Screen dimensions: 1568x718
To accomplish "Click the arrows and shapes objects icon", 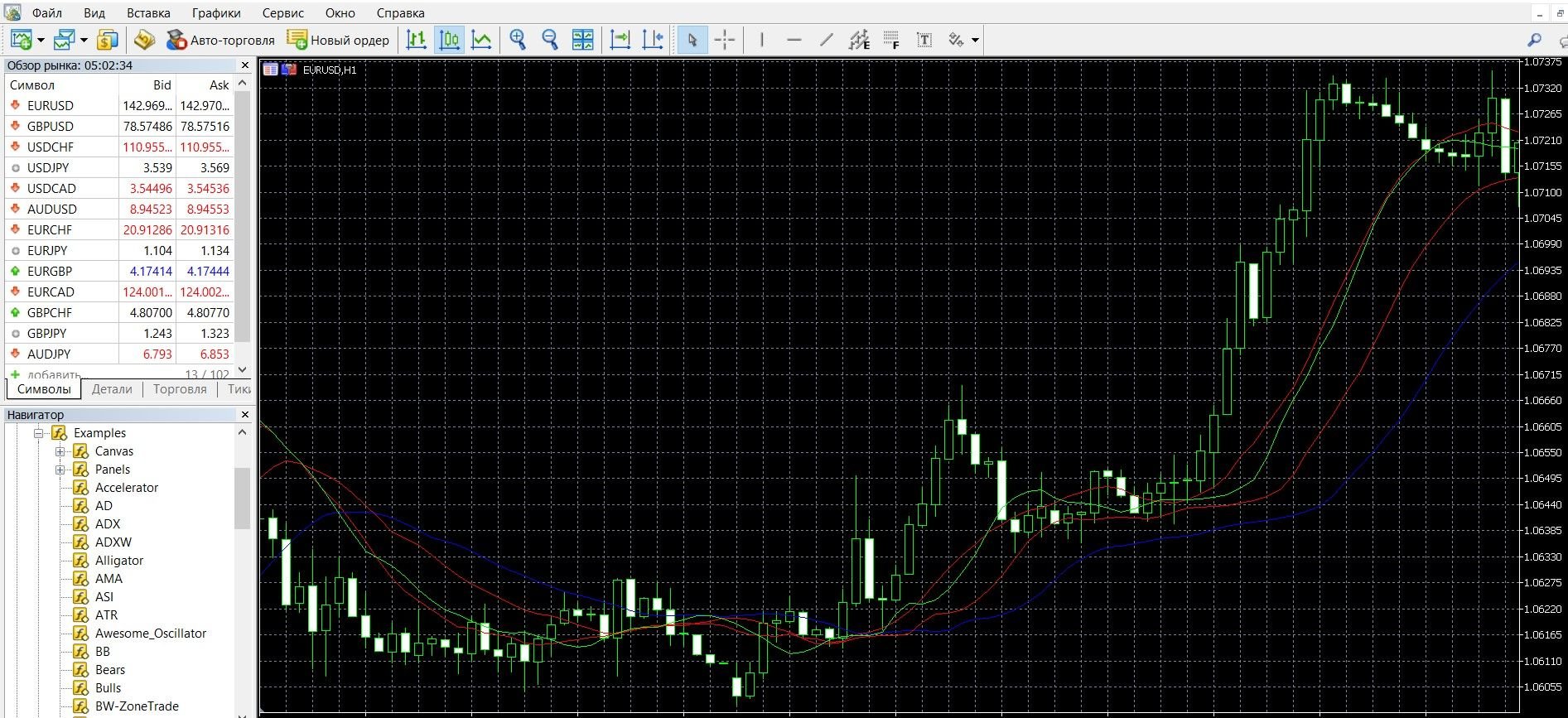I will click(957, 40).
